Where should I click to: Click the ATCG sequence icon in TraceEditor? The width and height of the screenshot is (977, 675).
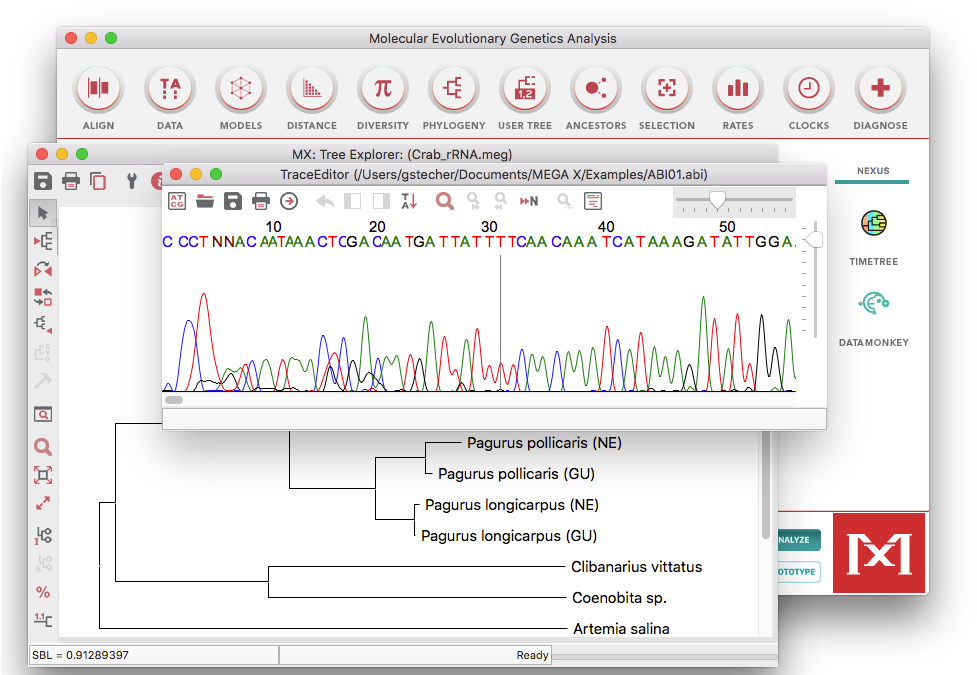177,201
